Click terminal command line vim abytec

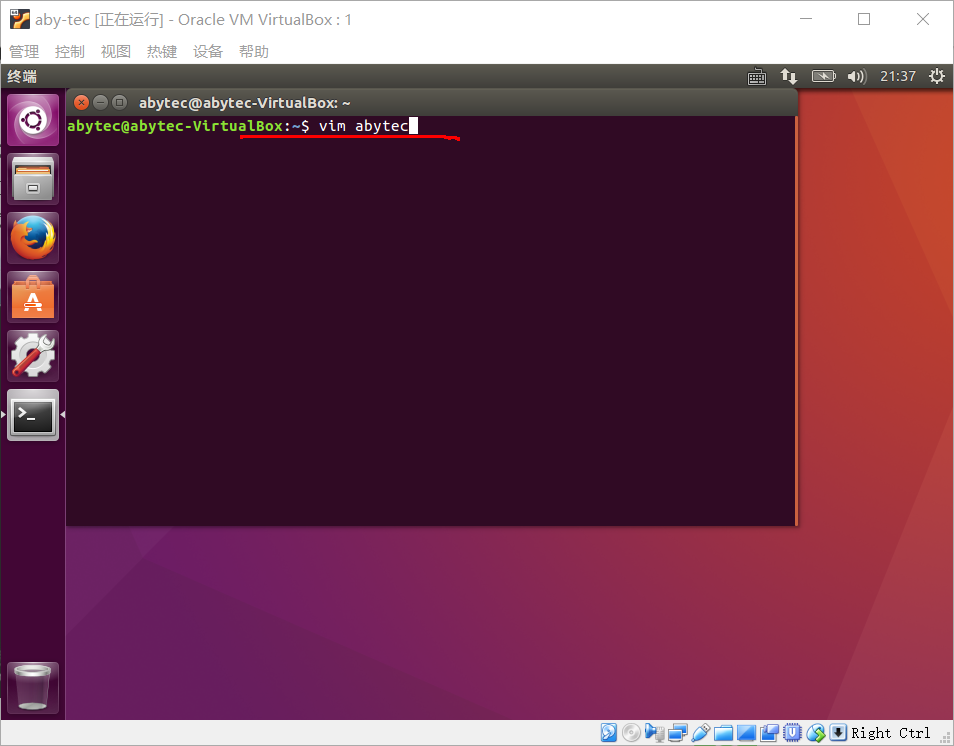pos(364,126)
